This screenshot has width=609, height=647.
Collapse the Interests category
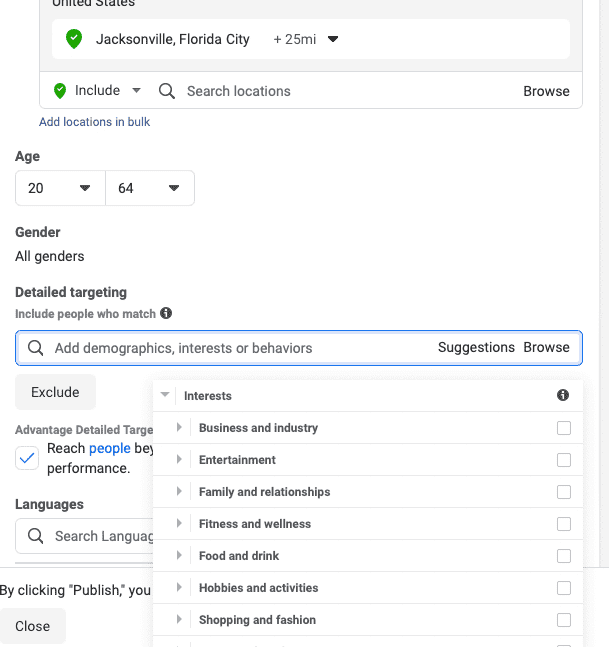(x=165, y=394)
